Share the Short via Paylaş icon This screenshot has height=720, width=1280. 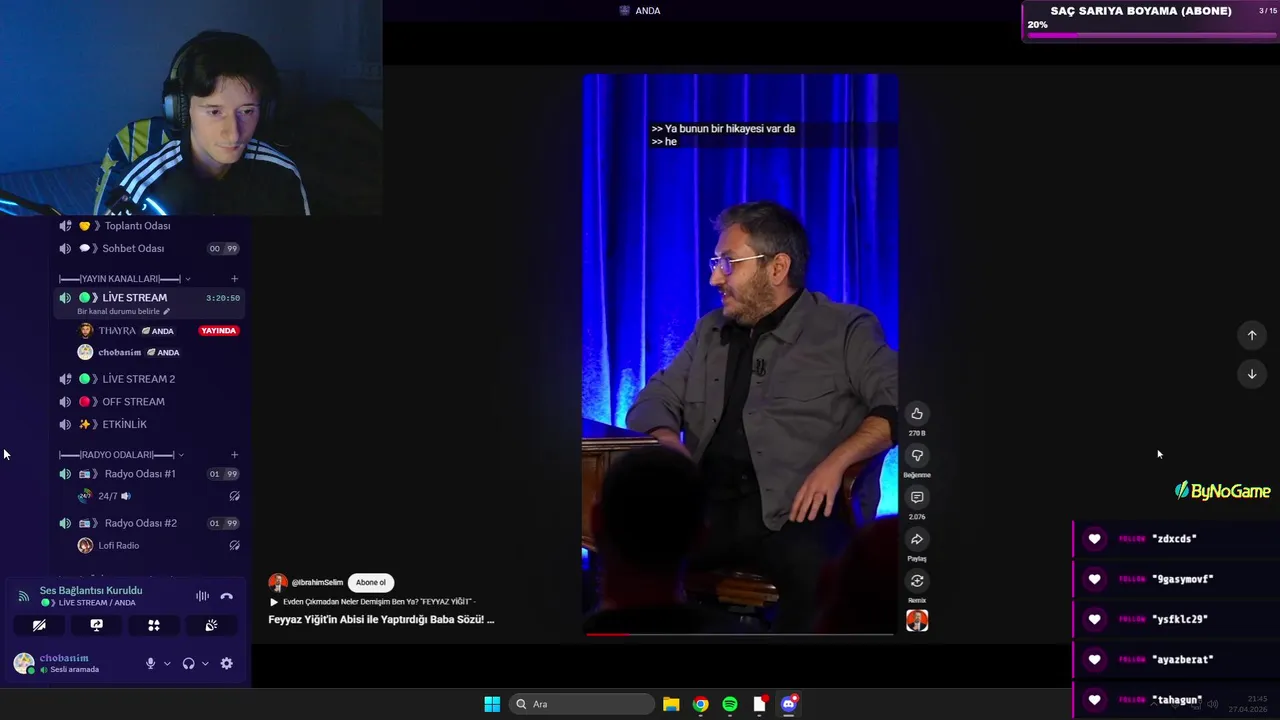(x=917, y=540)
